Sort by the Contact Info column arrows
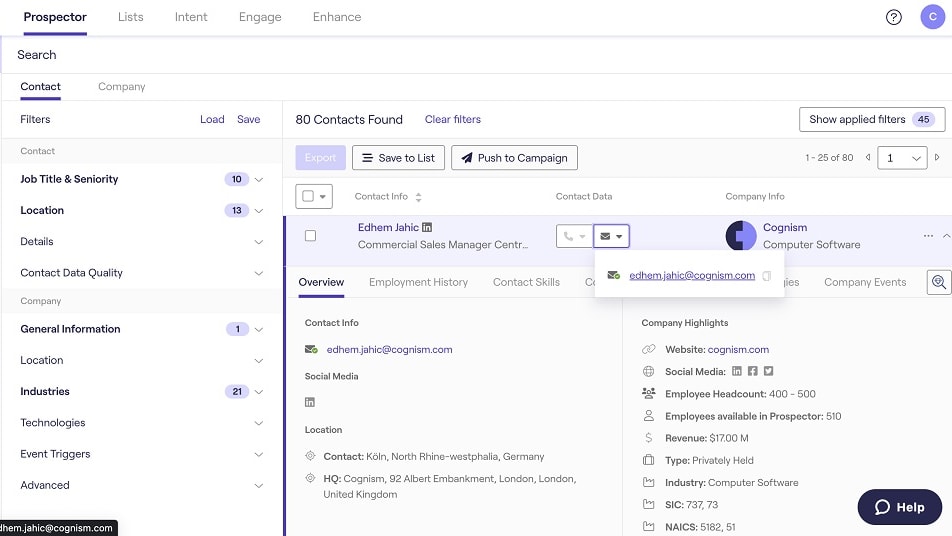The height and width of the screenshot is (536, 952). click(x=418, y=197)
